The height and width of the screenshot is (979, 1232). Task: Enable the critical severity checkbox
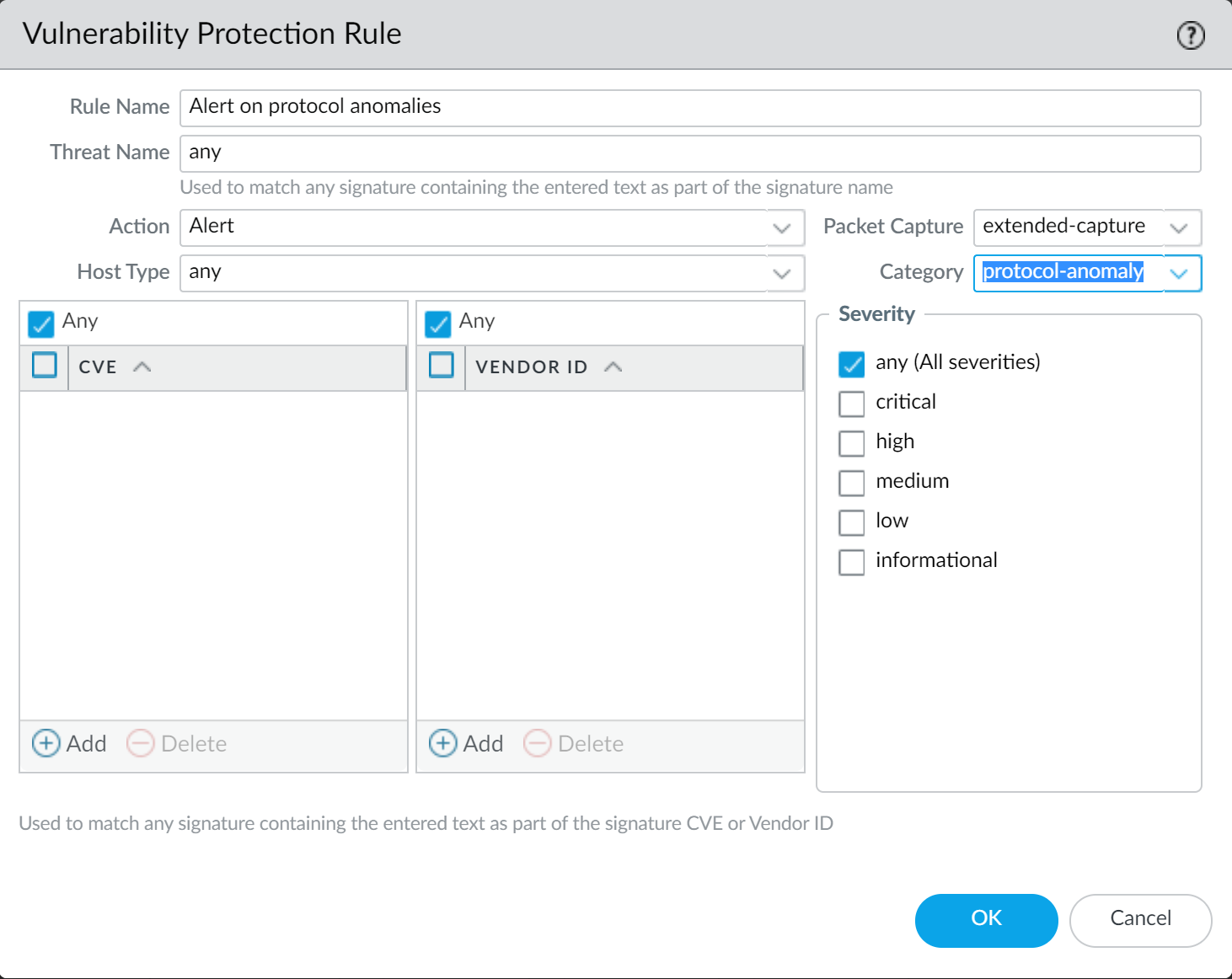point(852,404)
